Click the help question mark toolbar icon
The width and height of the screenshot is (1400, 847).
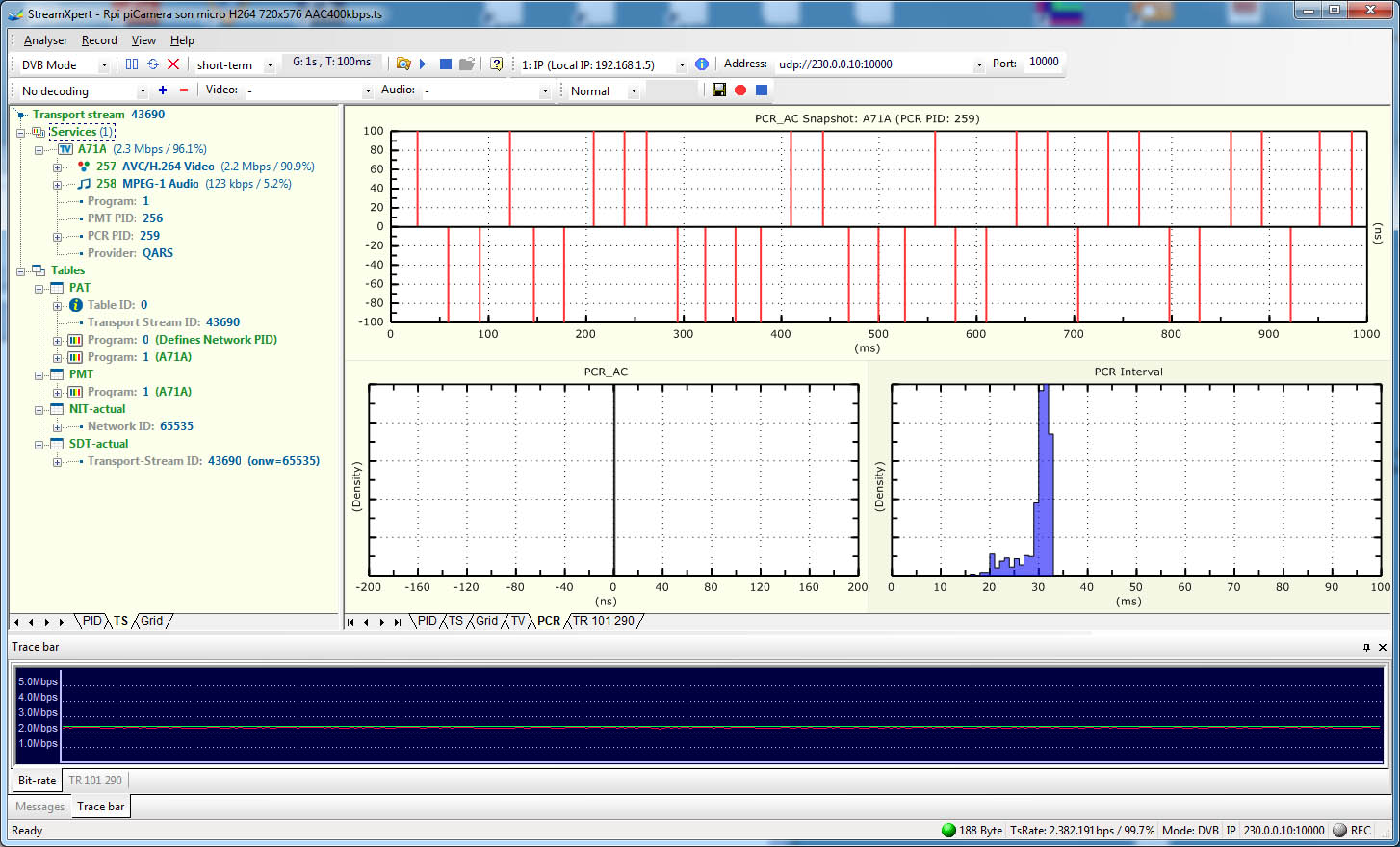496,64
